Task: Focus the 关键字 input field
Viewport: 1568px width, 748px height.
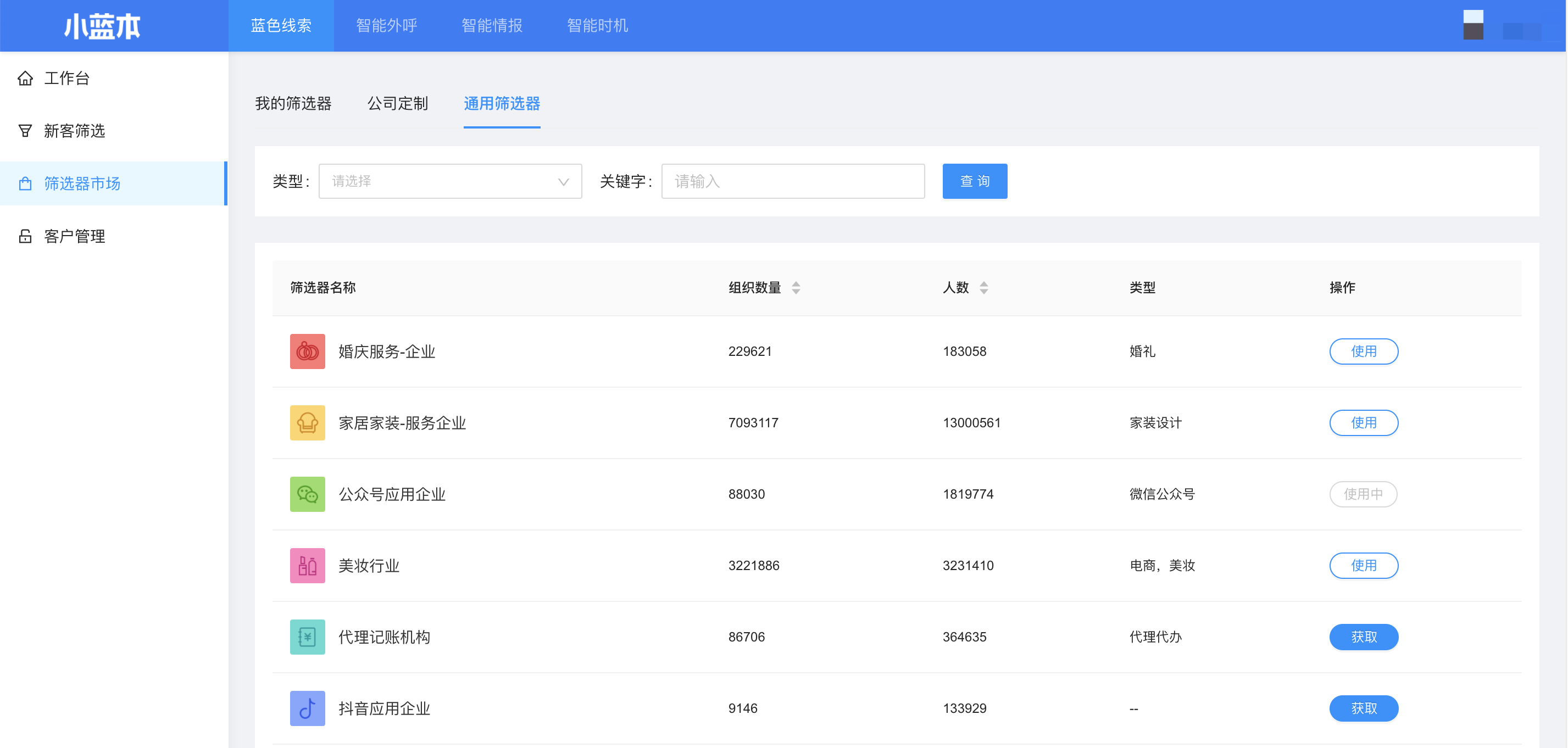Action: (x=793, y=181)
